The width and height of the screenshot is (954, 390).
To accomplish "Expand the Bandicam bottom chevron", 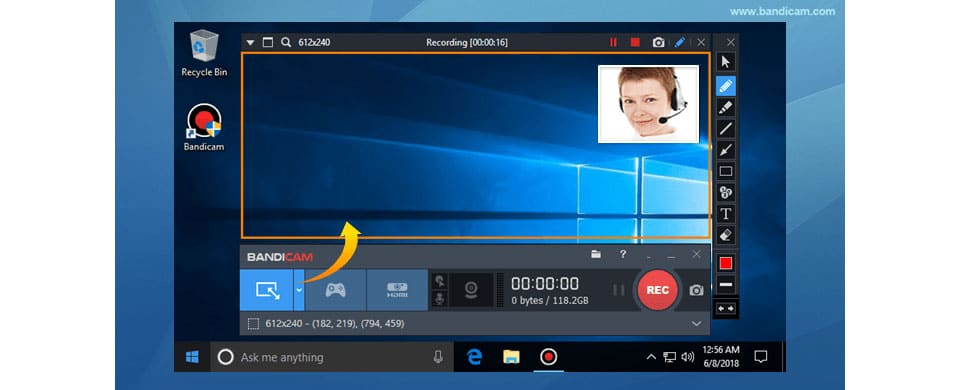I will [697, 324].
